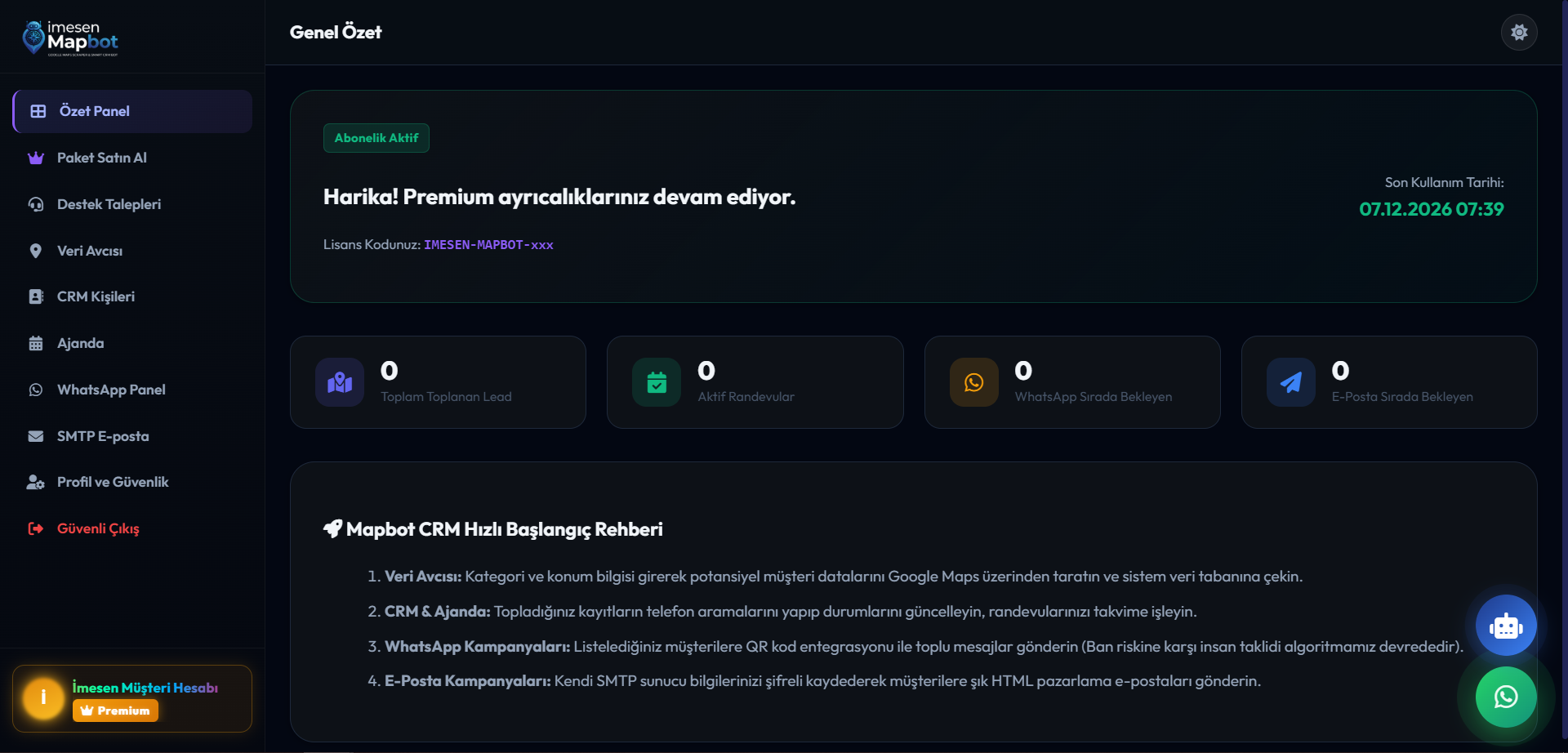This screenshot has width=1568, height=753.
Task: Open Paket Satın Al page
Action: 132,158
